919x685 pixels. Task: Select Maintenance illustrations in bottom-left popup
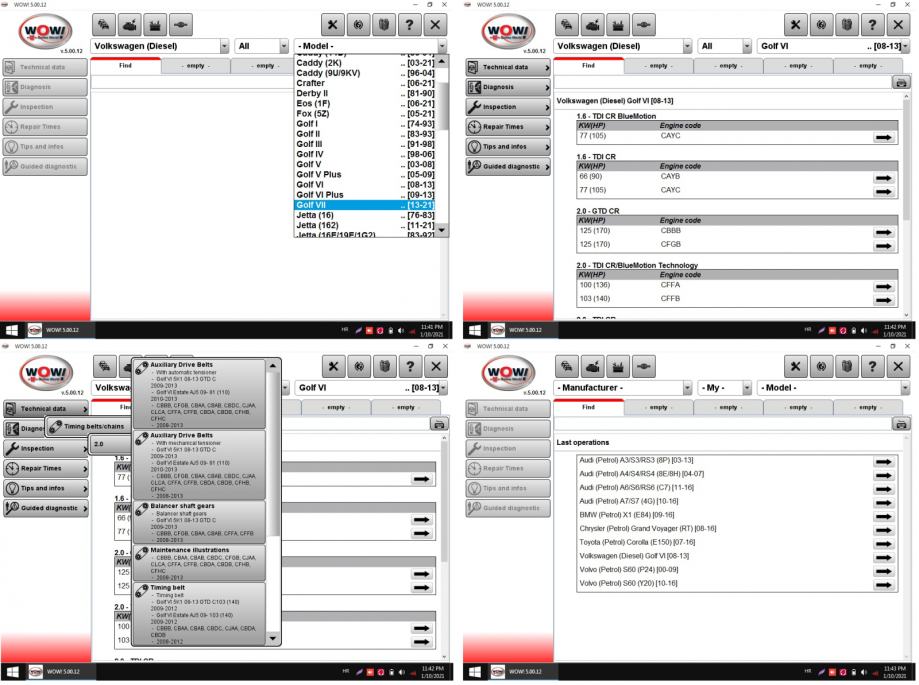199,563
